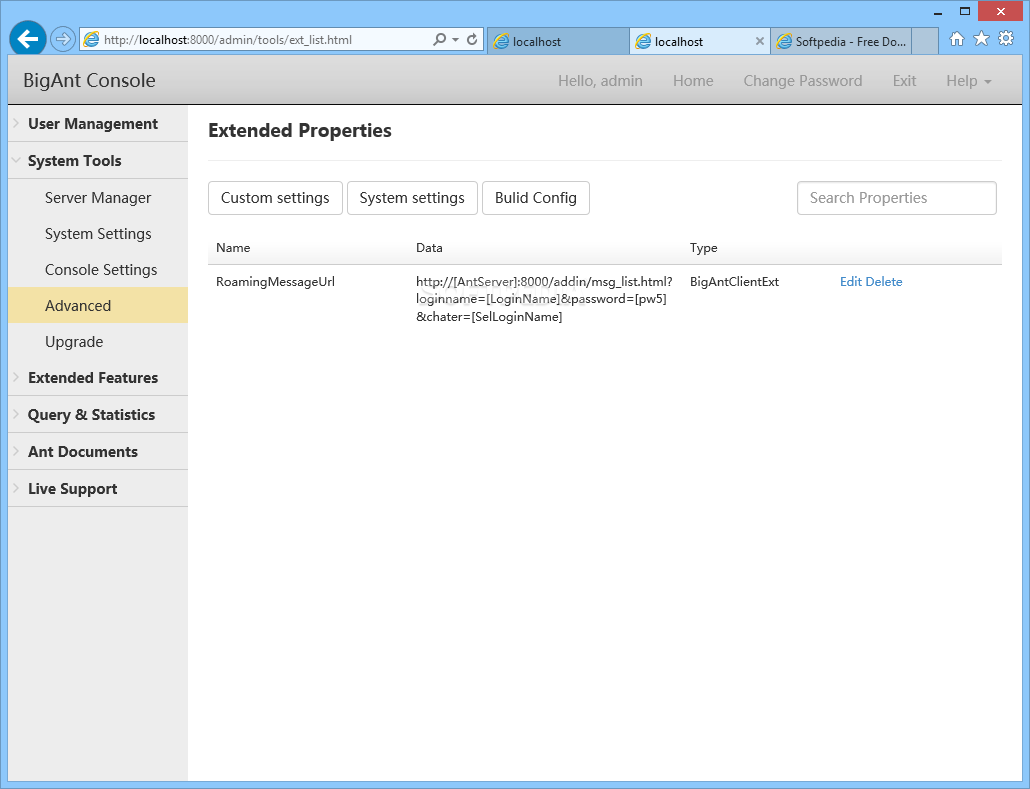1030x789 pixels.
Task: Click the RoamingMessageUrl data URL text
Action: pos(544,299)
